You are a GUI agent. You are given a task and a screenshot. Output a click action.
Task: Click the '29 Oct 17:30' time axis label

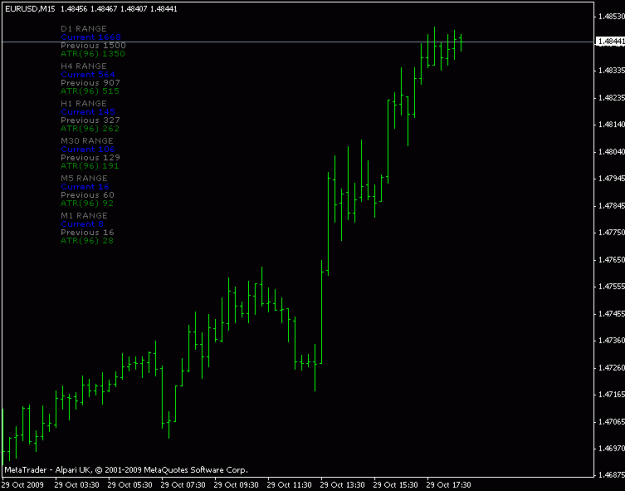448,485
